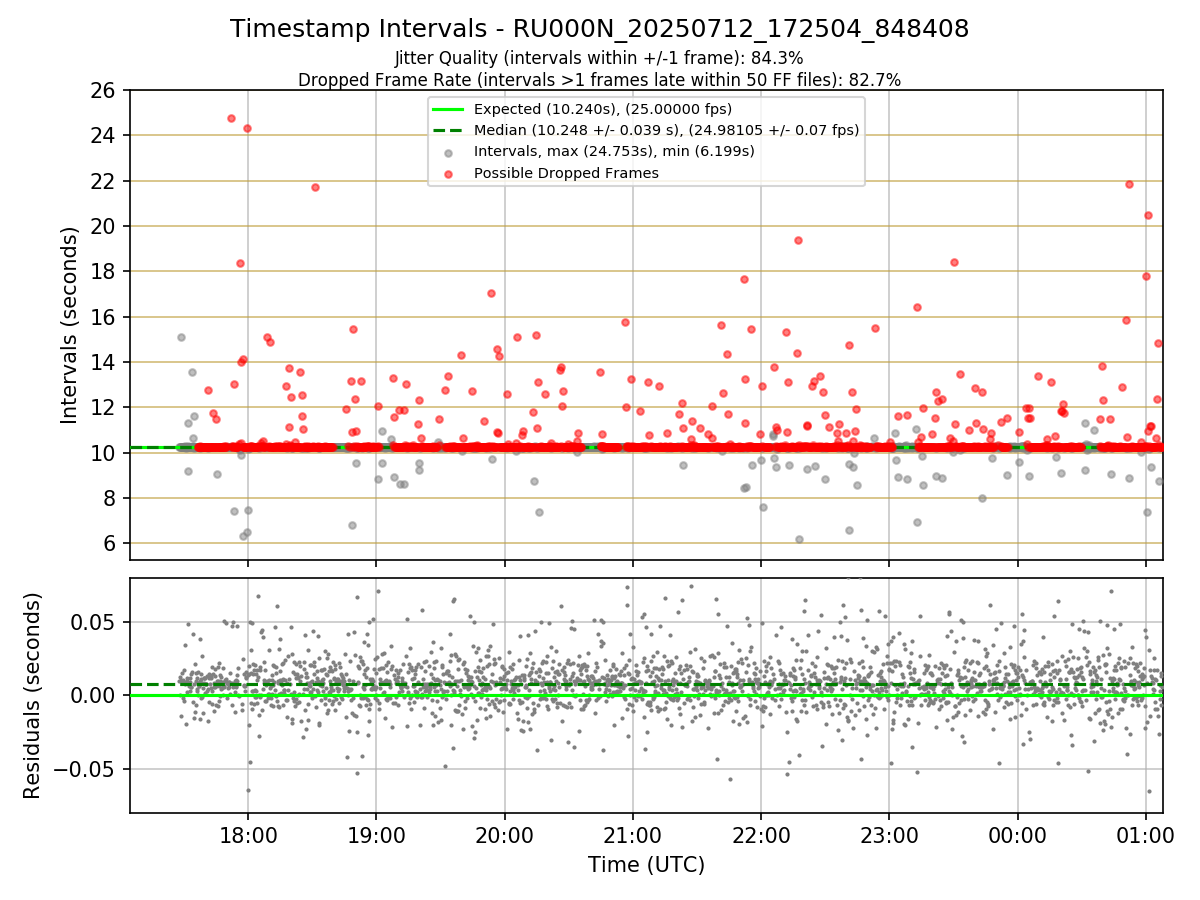Click the solid green line sample in the legend
1200x900 pixels.
coord(448,109)
